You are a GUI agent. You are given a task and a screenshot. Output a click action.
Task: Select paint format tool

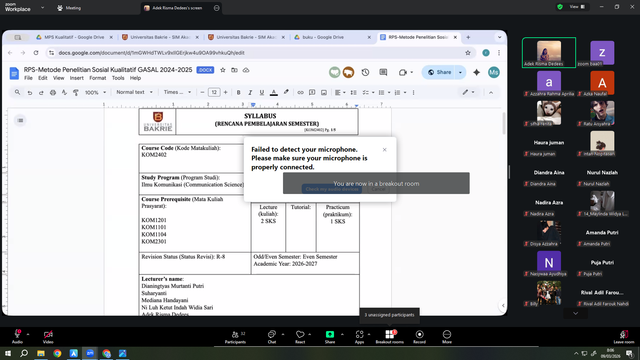click(76, 93)
